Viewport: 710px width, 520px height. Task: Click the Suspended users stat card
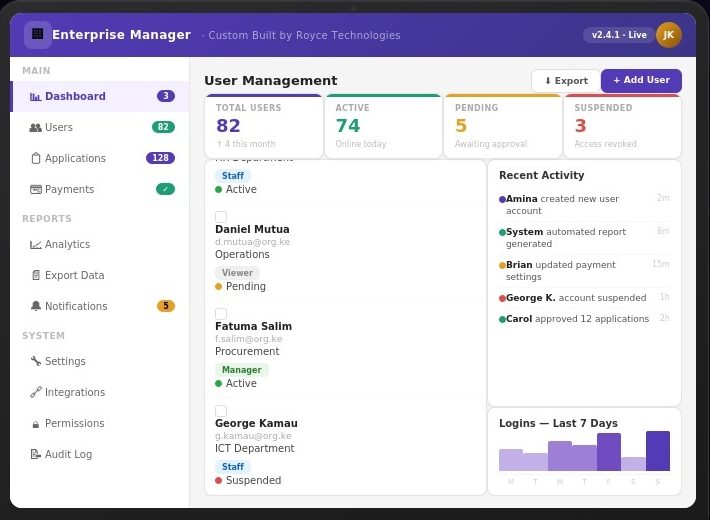pyautogui.click(x=622, y=127)
